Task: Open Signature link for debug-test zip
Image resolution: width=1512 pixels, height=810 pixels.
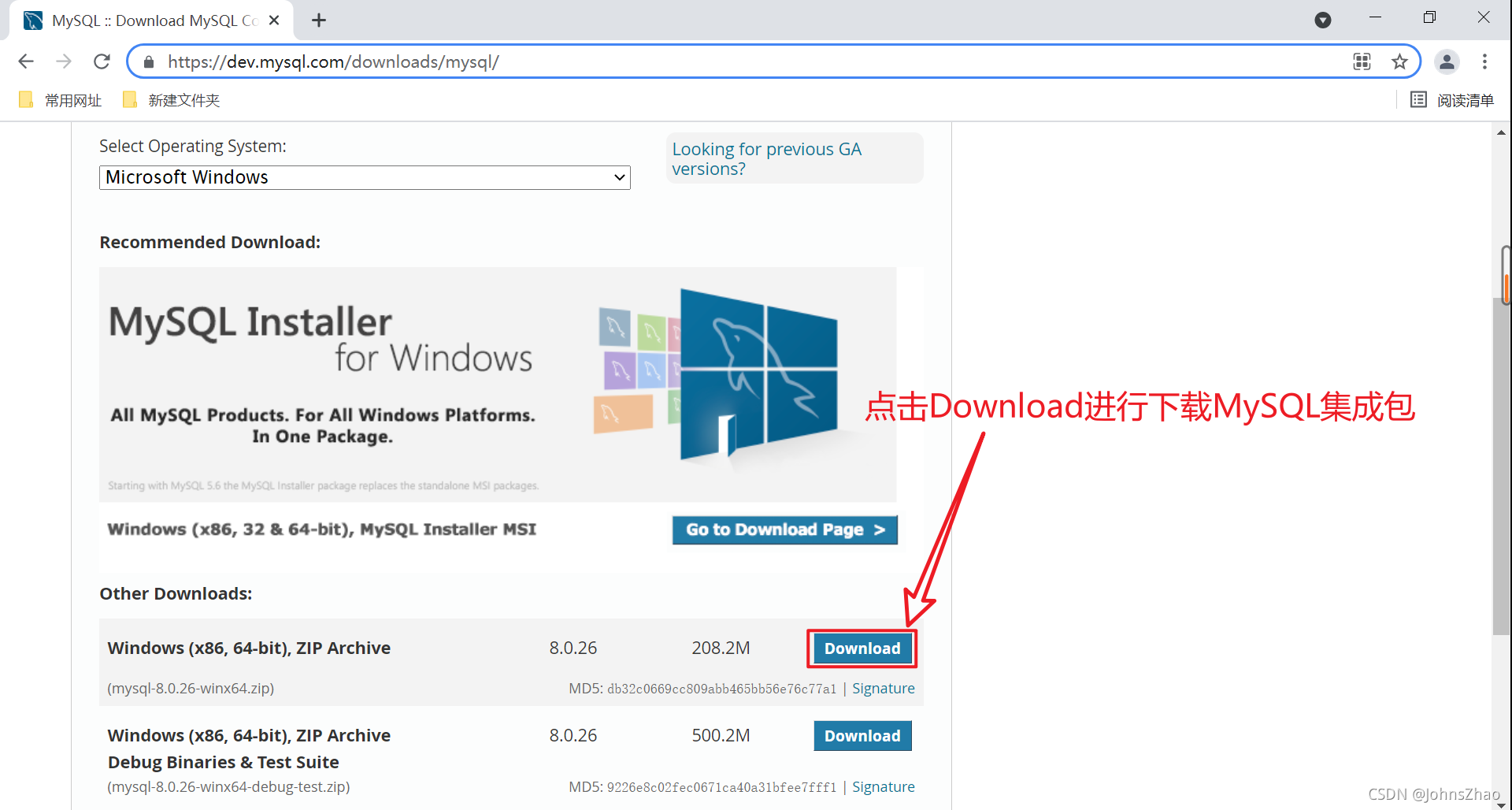Action: [x=883, y=786]
